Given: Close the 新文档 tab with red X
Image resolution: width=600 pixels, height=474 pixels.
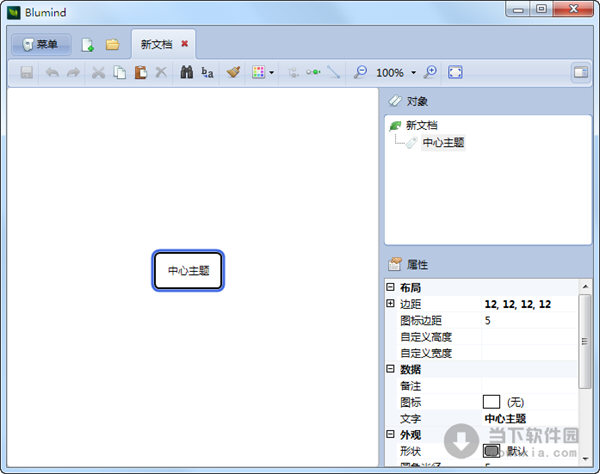Looking at the screenshot, I should [185, 44].
